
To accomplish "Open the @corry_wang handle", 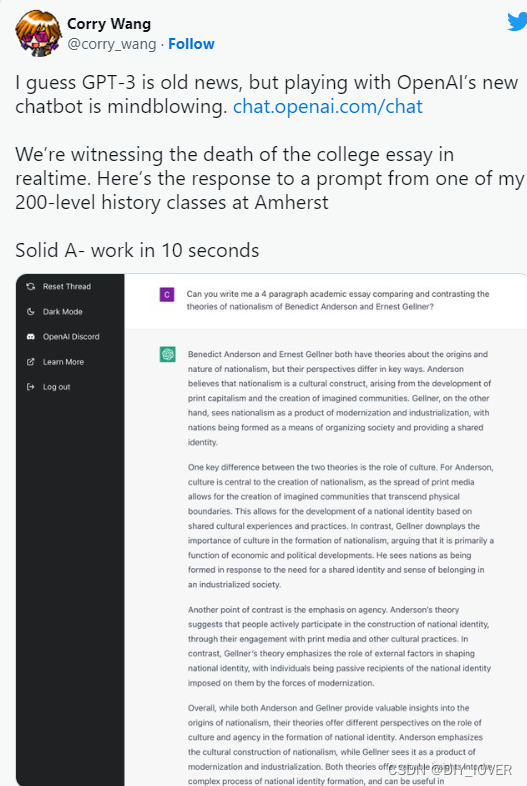I will 112,44.
